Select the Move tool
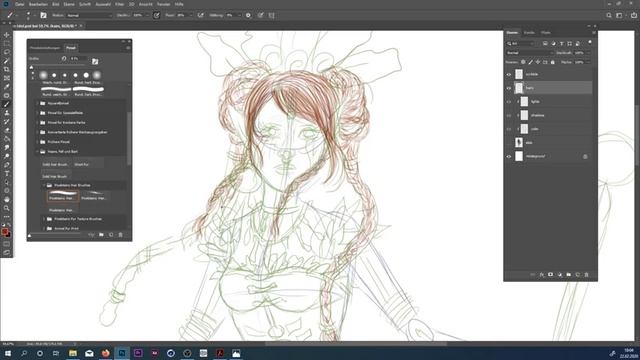 point(7,35)
